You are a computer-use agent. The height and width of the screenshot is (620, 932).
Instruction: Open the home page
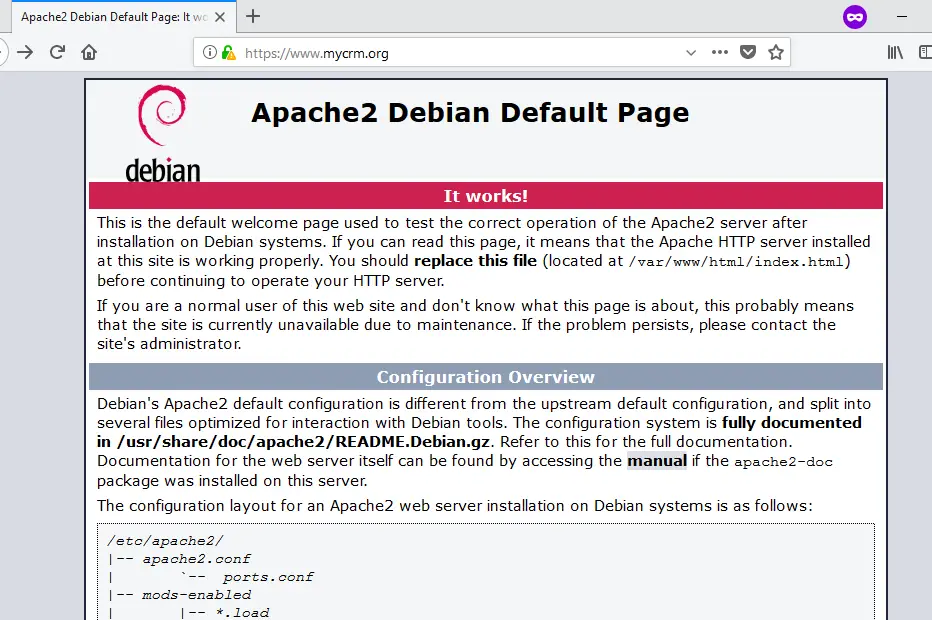click(x=89, y=52)
